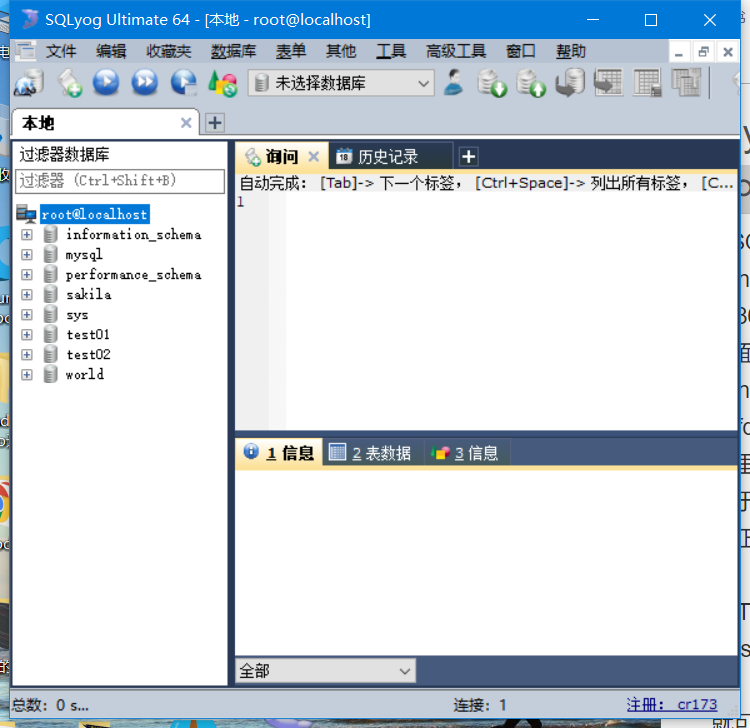The height and width of the screenshot is (728, 750).
Task: Open the 未选择数据库 database dropdown
Action: click(341, 83)
